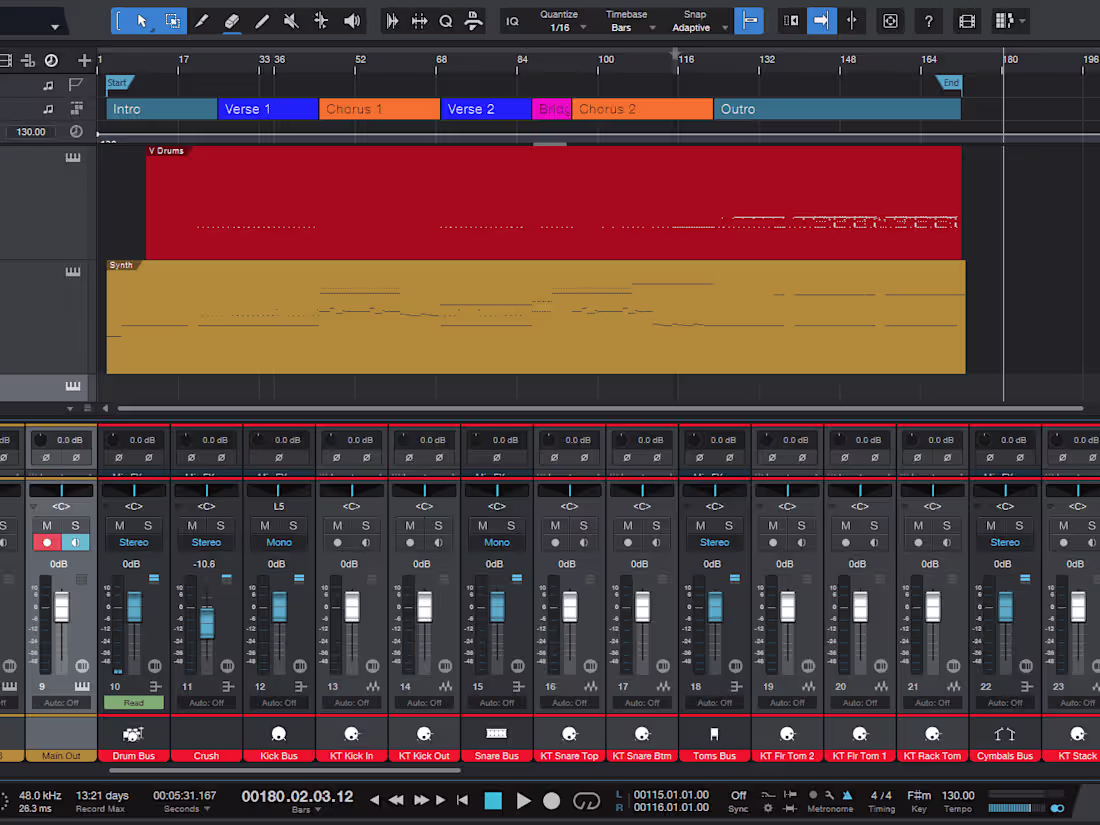Toggle the Metronome icon
The height and width of the screenshot is (825, 1100).
pos(847,796)
